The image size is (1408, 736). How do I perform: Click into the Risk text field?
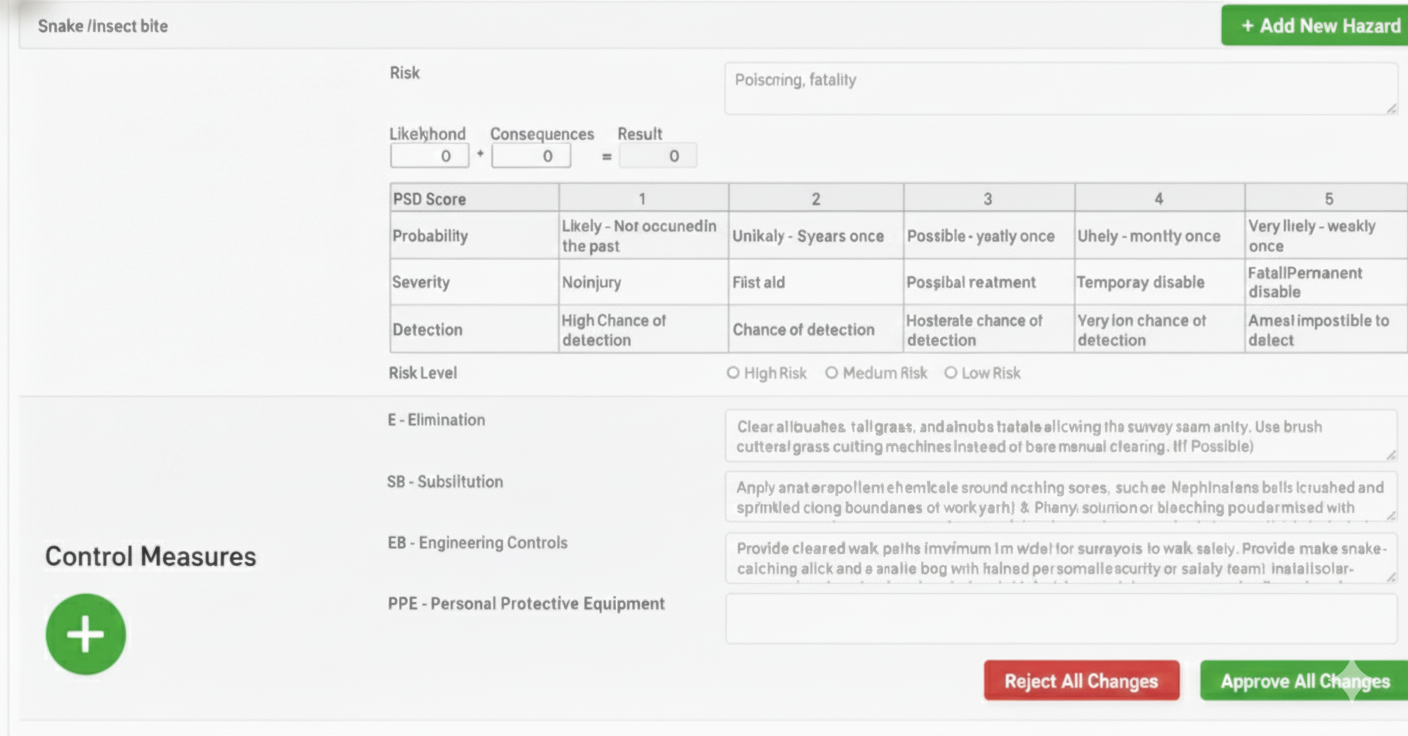[x=1060, y=88]
